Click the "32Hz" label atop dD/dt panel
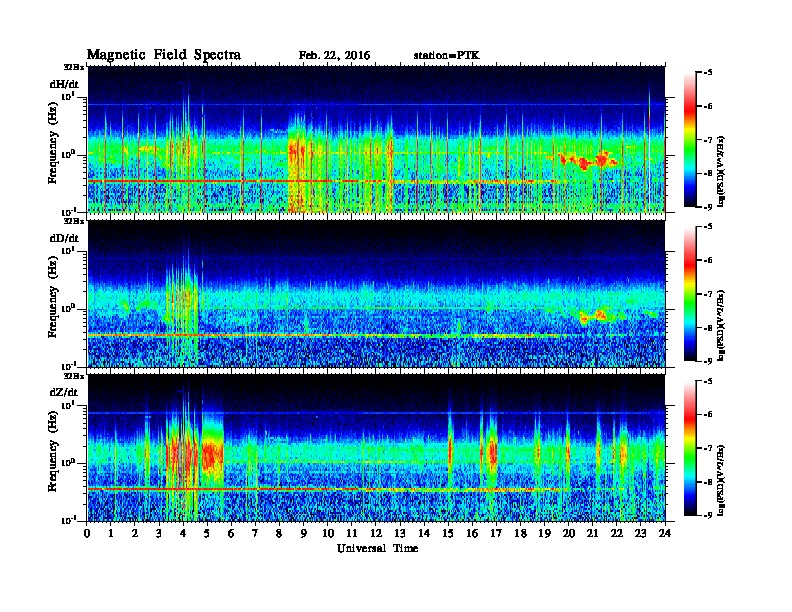 tap(74, 221)
